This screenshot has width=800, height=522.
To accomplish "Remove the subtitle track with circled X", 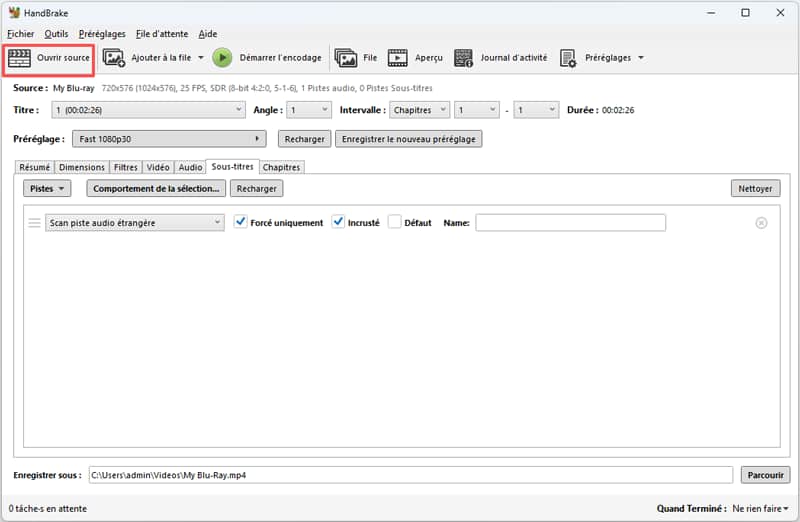I will point(761,223).
